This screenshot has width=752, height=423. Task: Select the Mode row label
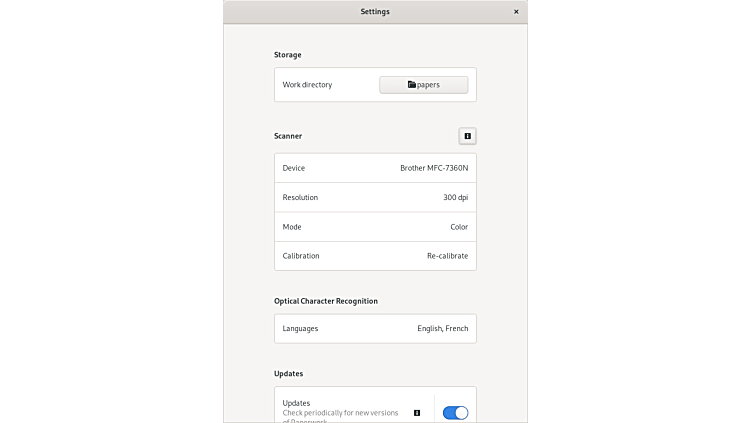click(292, 227)
